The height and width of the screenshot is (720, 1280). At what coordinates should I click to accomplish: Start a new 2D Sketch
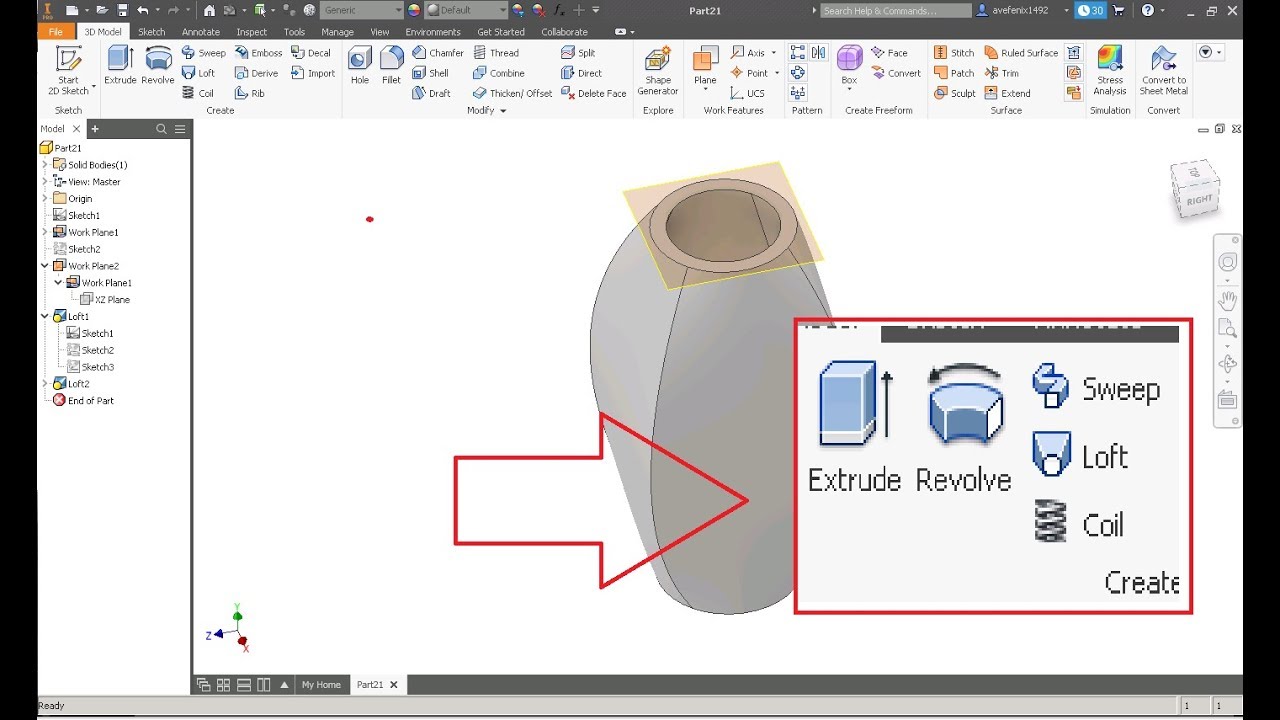pos(68,71)
